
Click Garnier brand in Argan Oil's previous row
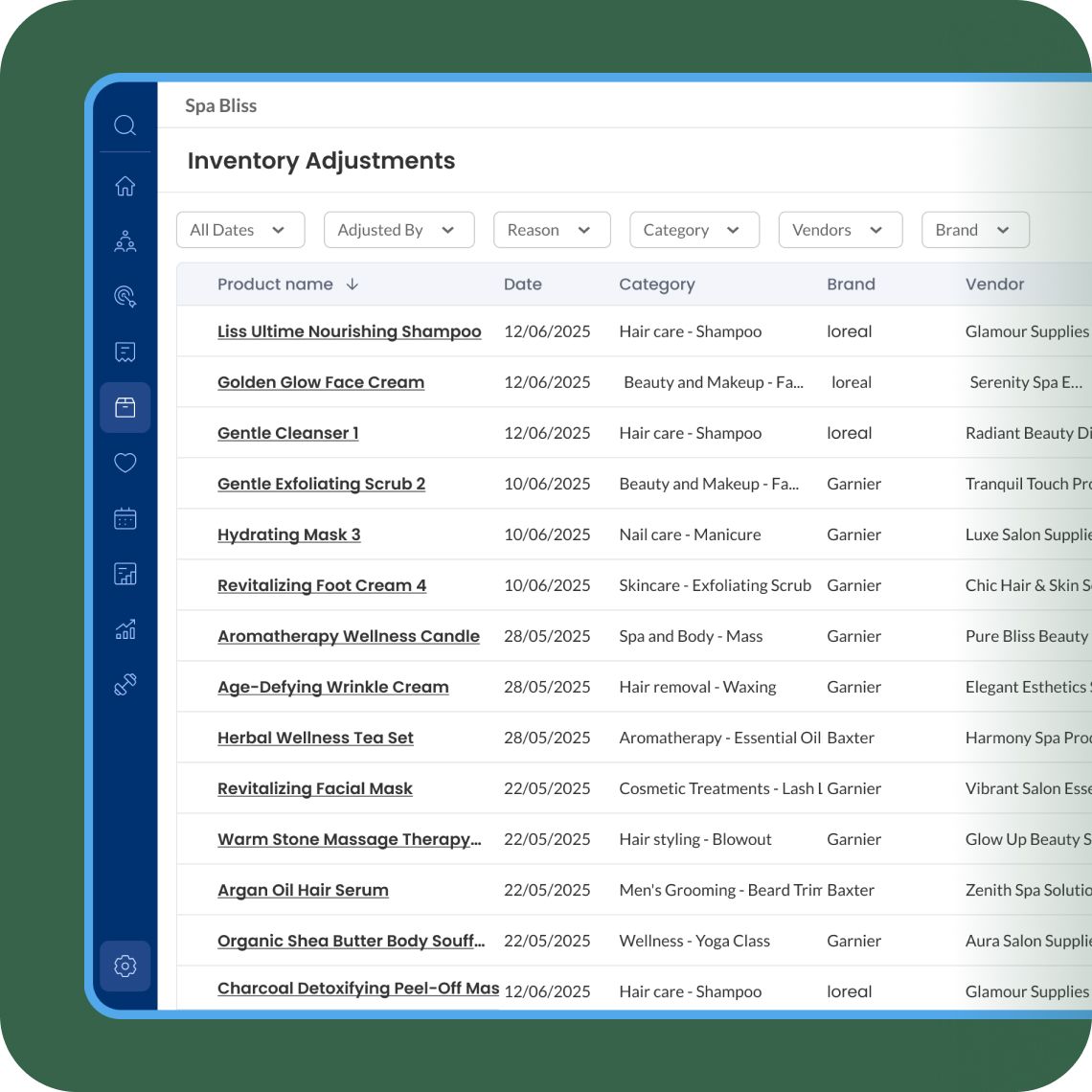(853, 840)
